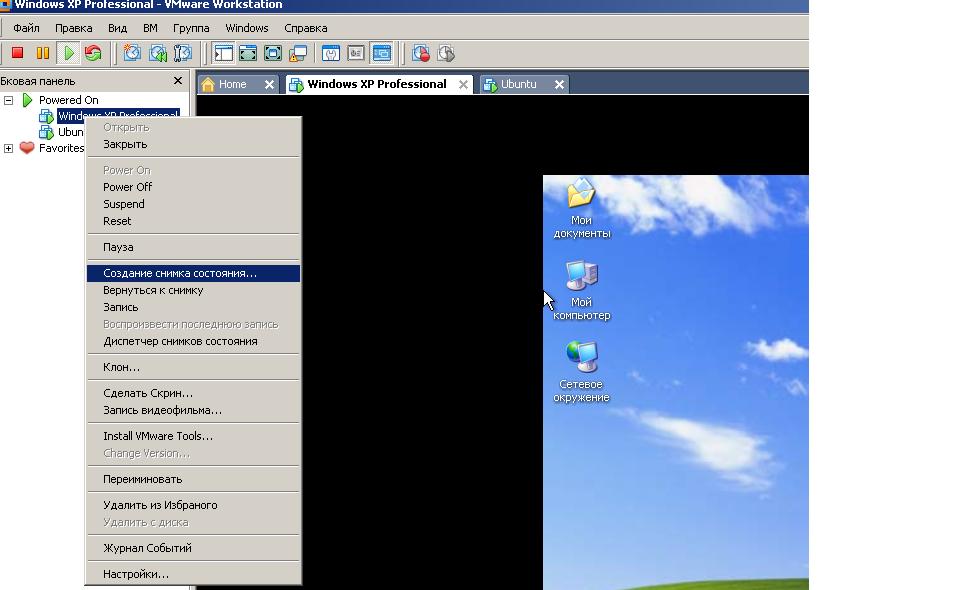Choose Reset in the context menu
Screen dimensions: 960x590
(x=193, y=222)
